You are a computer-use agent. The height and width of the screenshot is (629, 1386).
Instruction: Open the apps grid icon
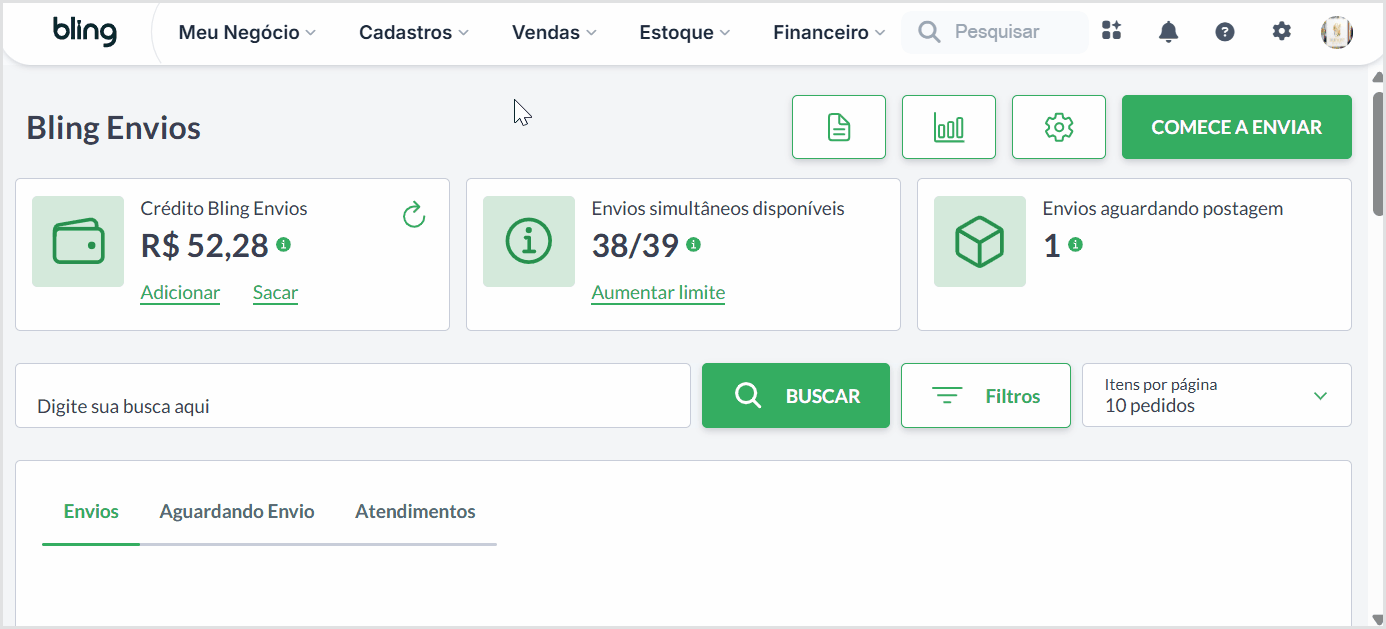pyautogui.click(x=1111, y=31)
